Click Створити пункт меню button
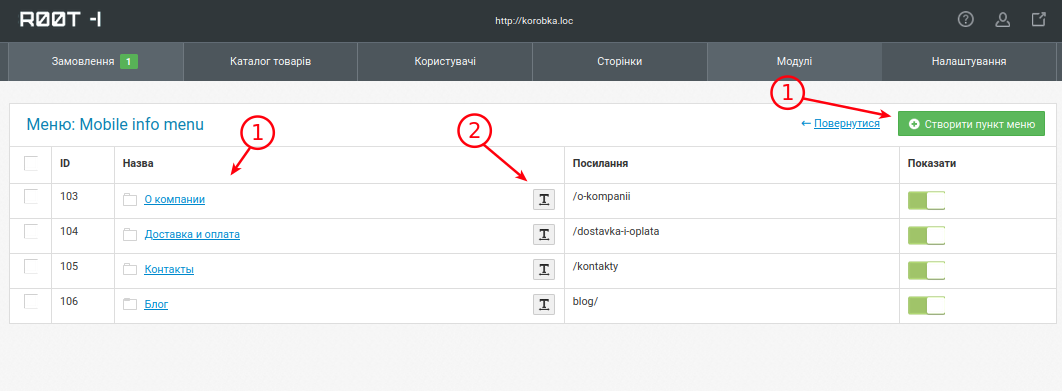Viewport: 1062px width, 391px height. click(971, 124)
